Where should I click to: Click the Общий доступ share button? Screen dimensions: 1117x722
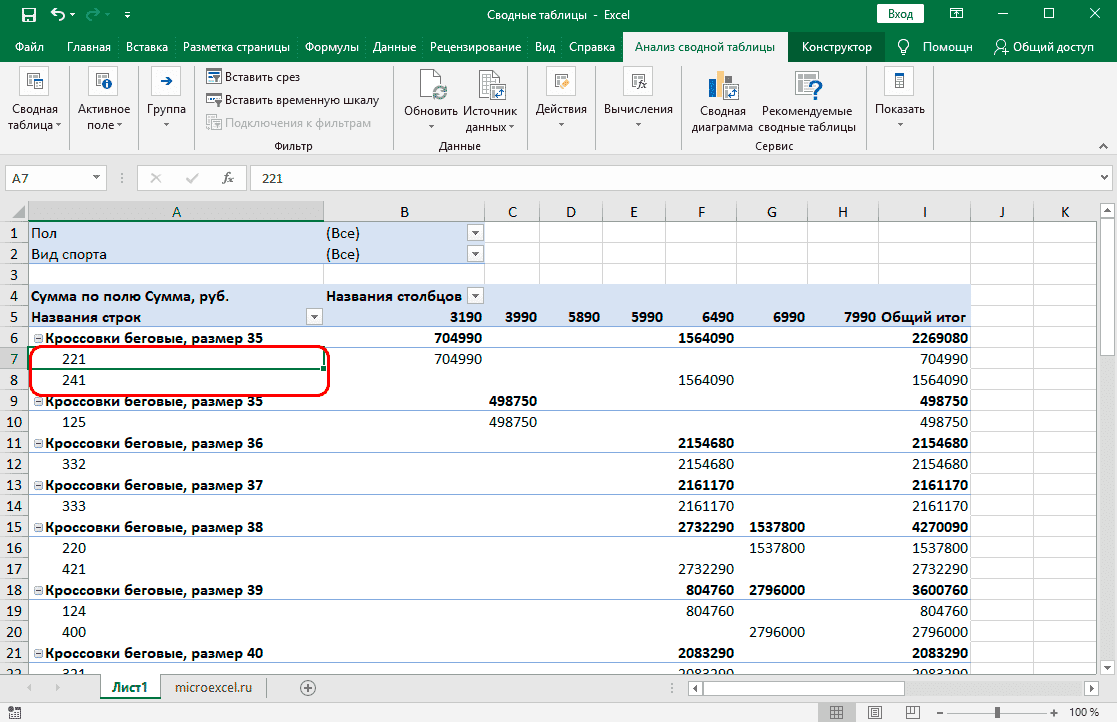[x=1044, y=47]
